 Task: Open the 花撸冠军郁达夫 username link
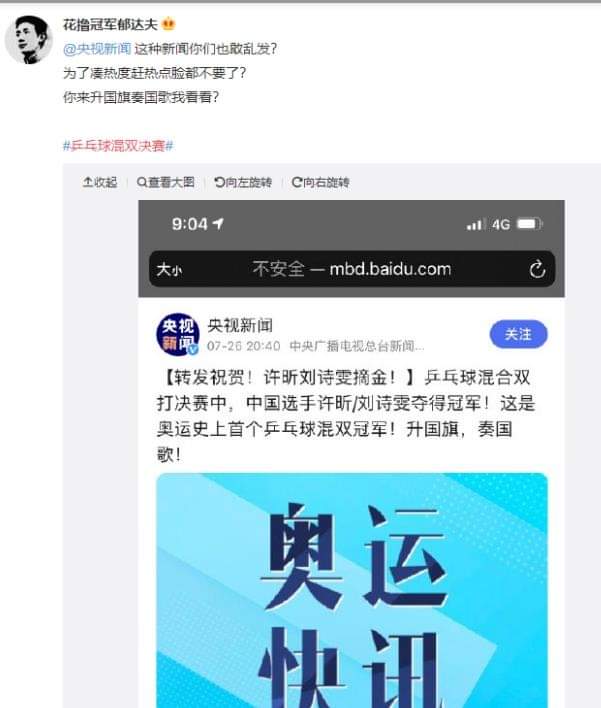pyautogui.click(x=110, y=24)
